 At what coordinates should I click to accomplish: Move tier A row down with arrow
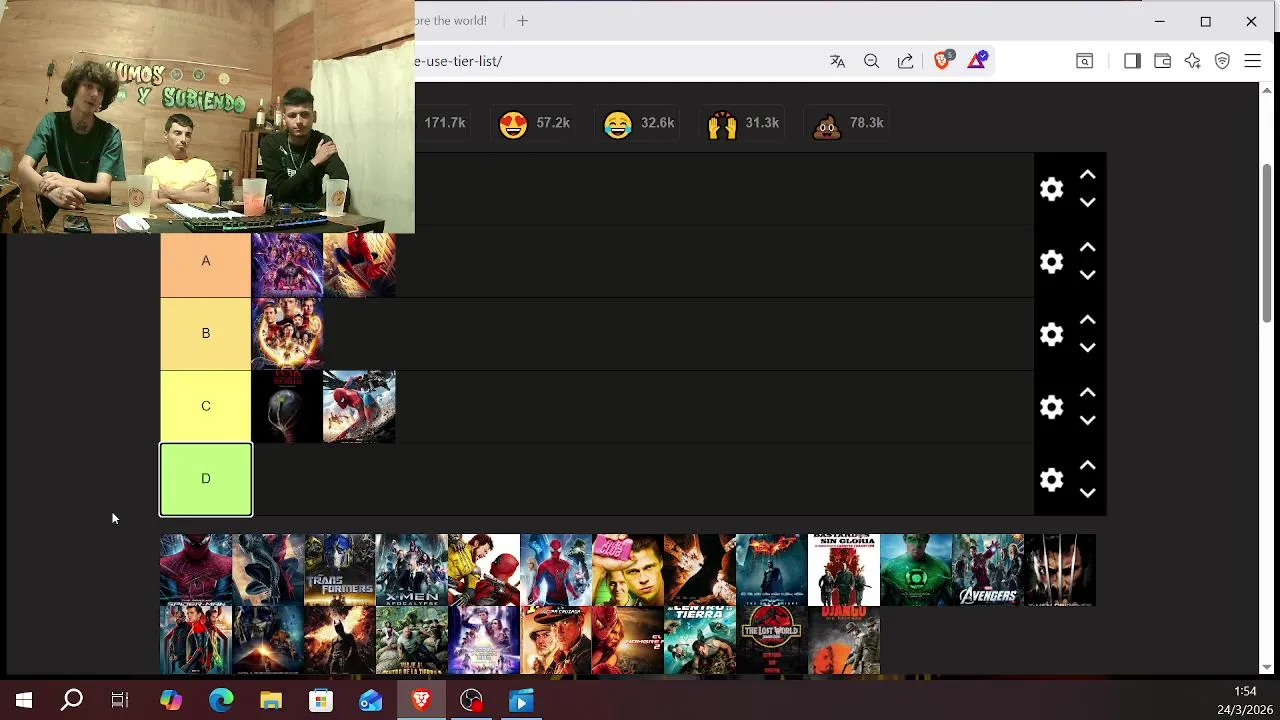click(x=1087, y=275)
